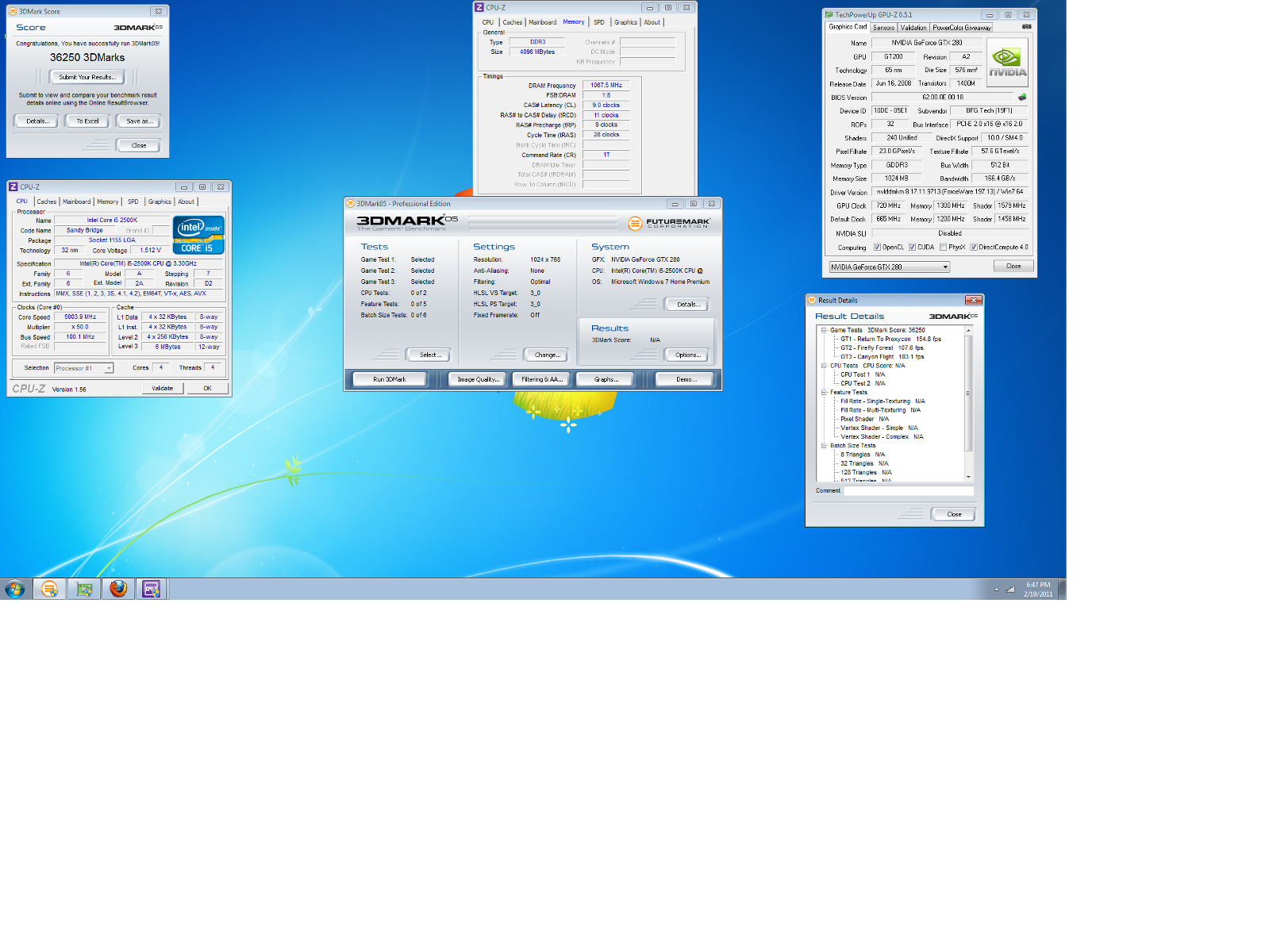
Task: Click the Intel Core i5 logo in CPU-Z
Action: [x=198, y=235]
